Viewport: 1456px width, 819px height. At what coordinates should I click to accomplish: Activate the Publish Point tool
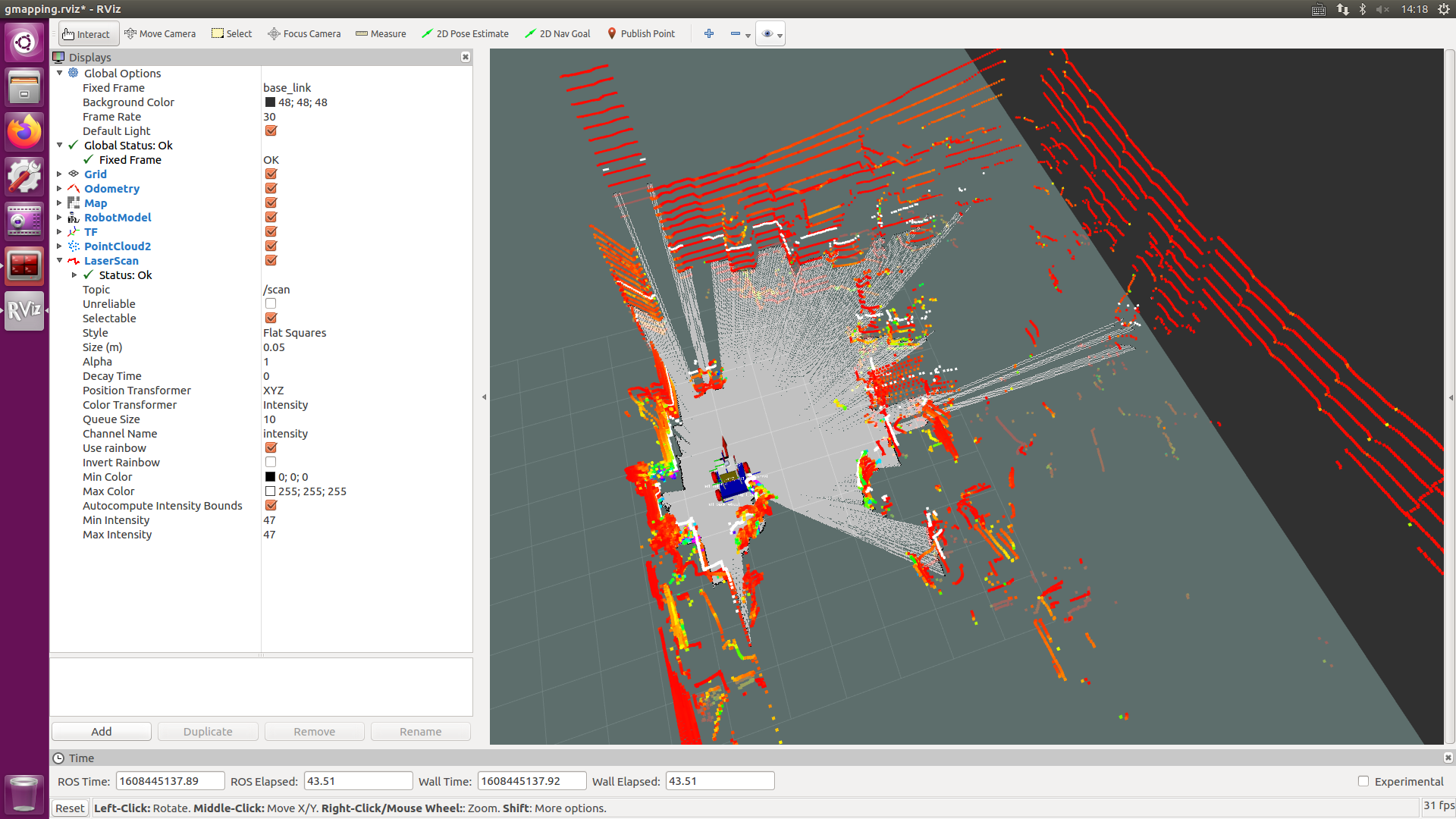[641, 33]
